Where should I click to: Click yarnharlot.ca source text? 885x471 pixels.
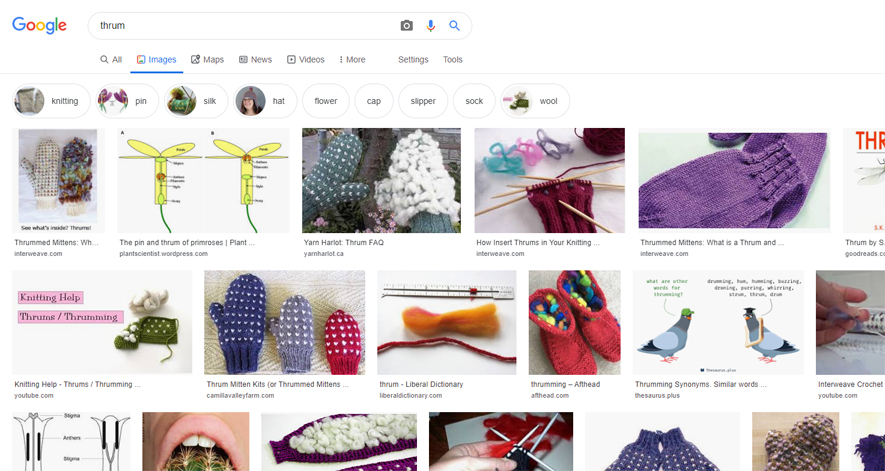[x=323, y=254]
